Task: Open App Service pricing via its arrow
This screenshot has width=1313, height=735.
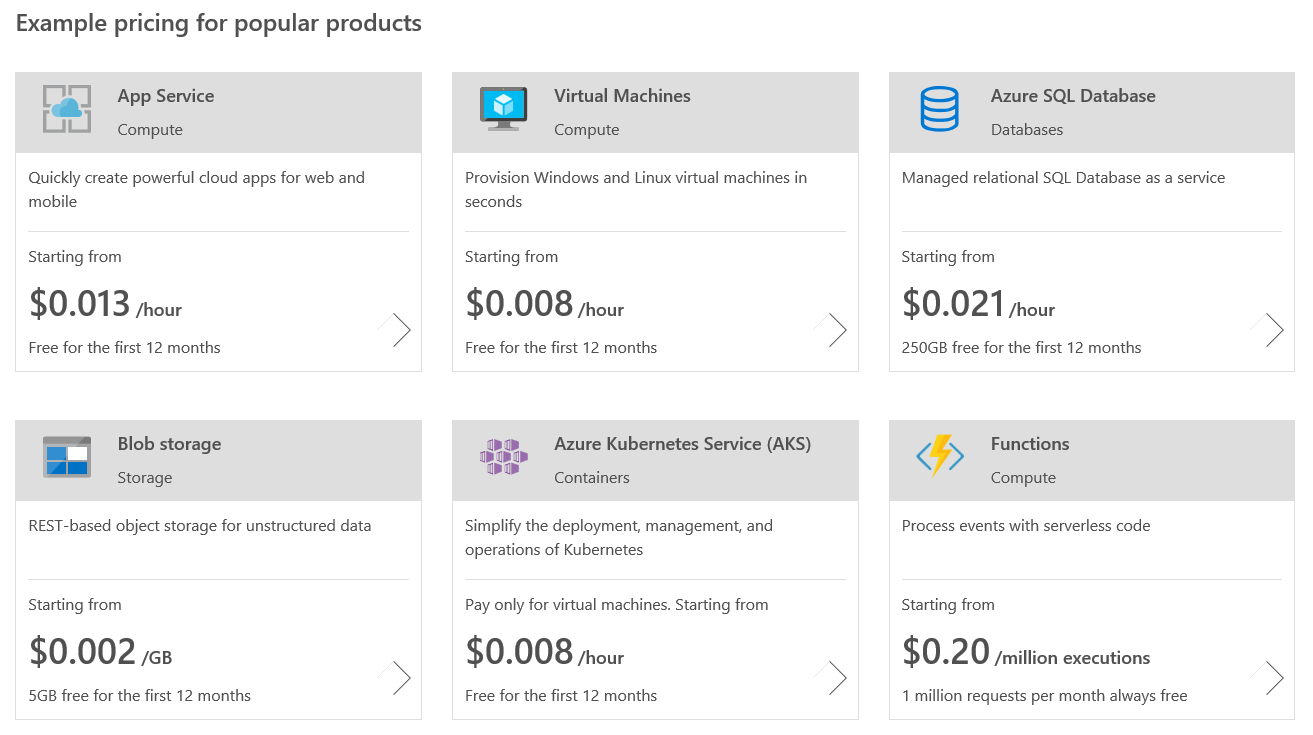Action: (397, 330)
